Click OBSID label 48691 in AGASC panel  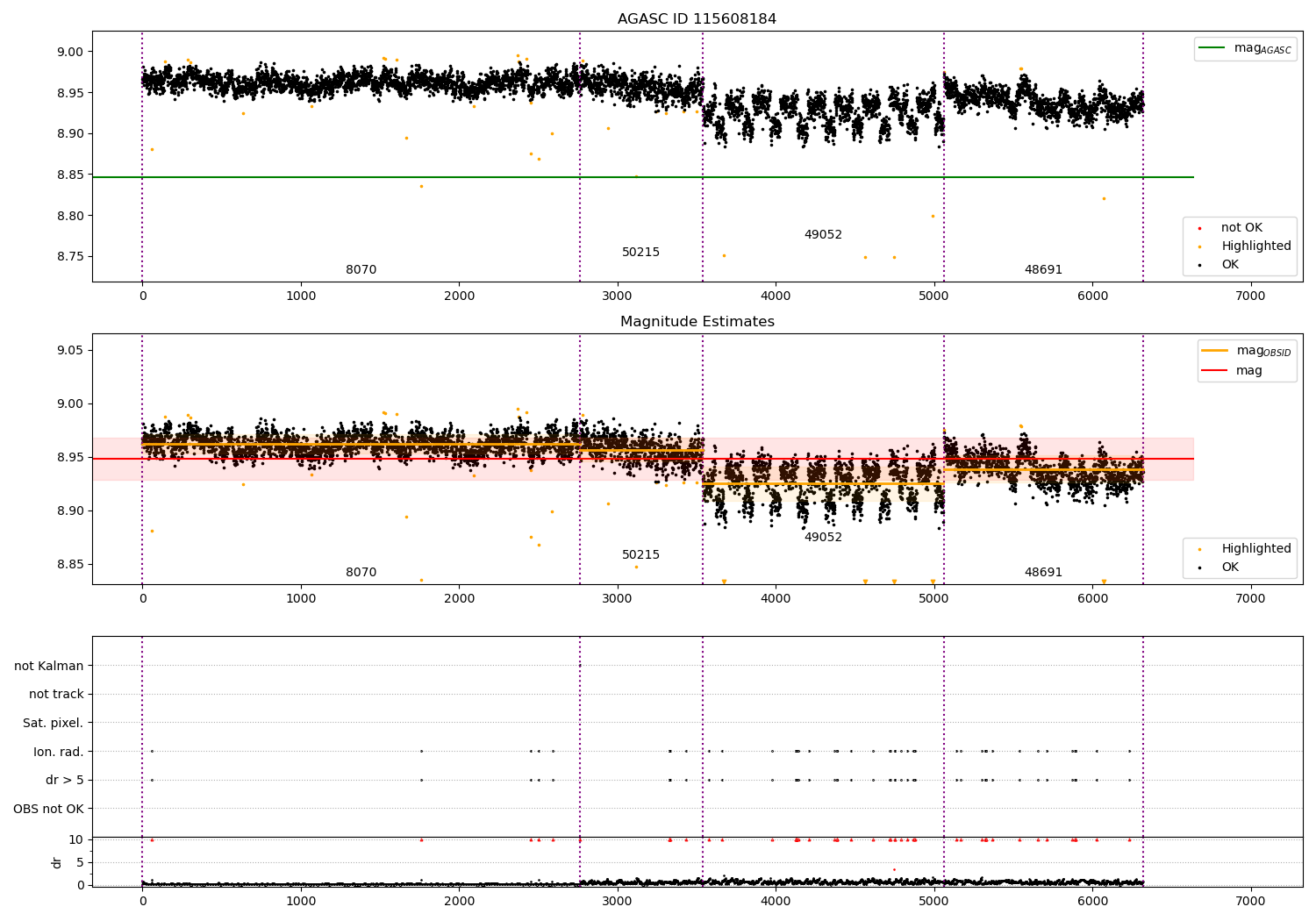point(1043,270)
